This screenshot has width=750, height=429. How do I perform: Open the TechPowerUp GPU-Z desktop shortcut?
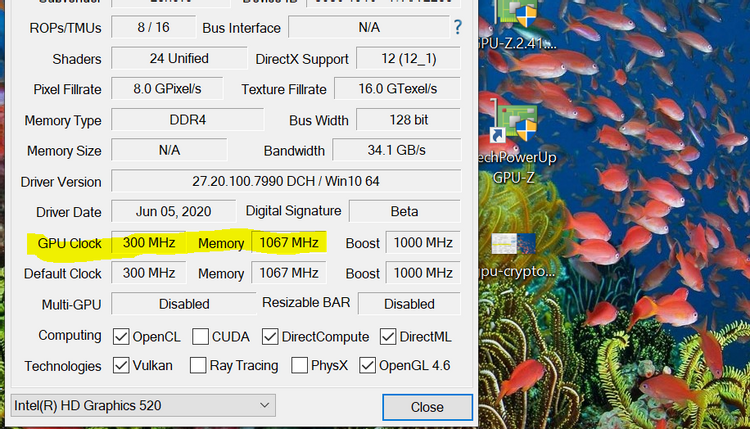tap(517, 141)
